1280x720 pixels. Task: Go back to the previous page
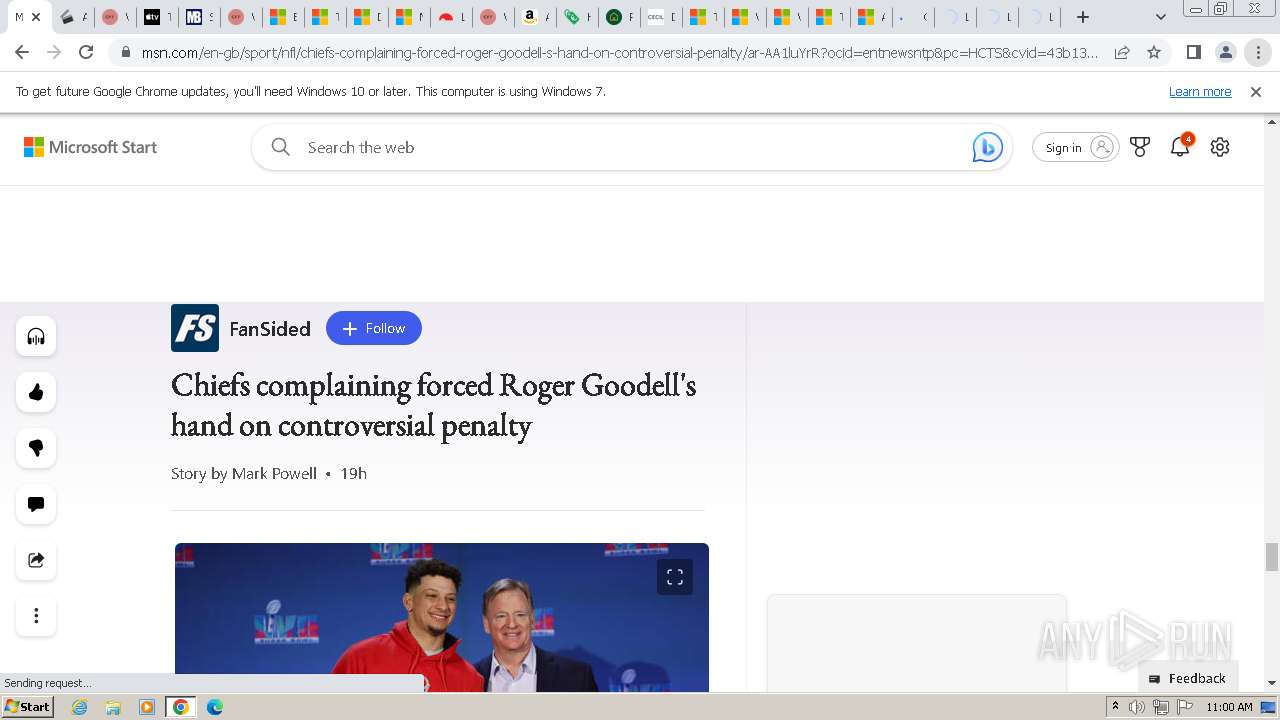point(22,52)
